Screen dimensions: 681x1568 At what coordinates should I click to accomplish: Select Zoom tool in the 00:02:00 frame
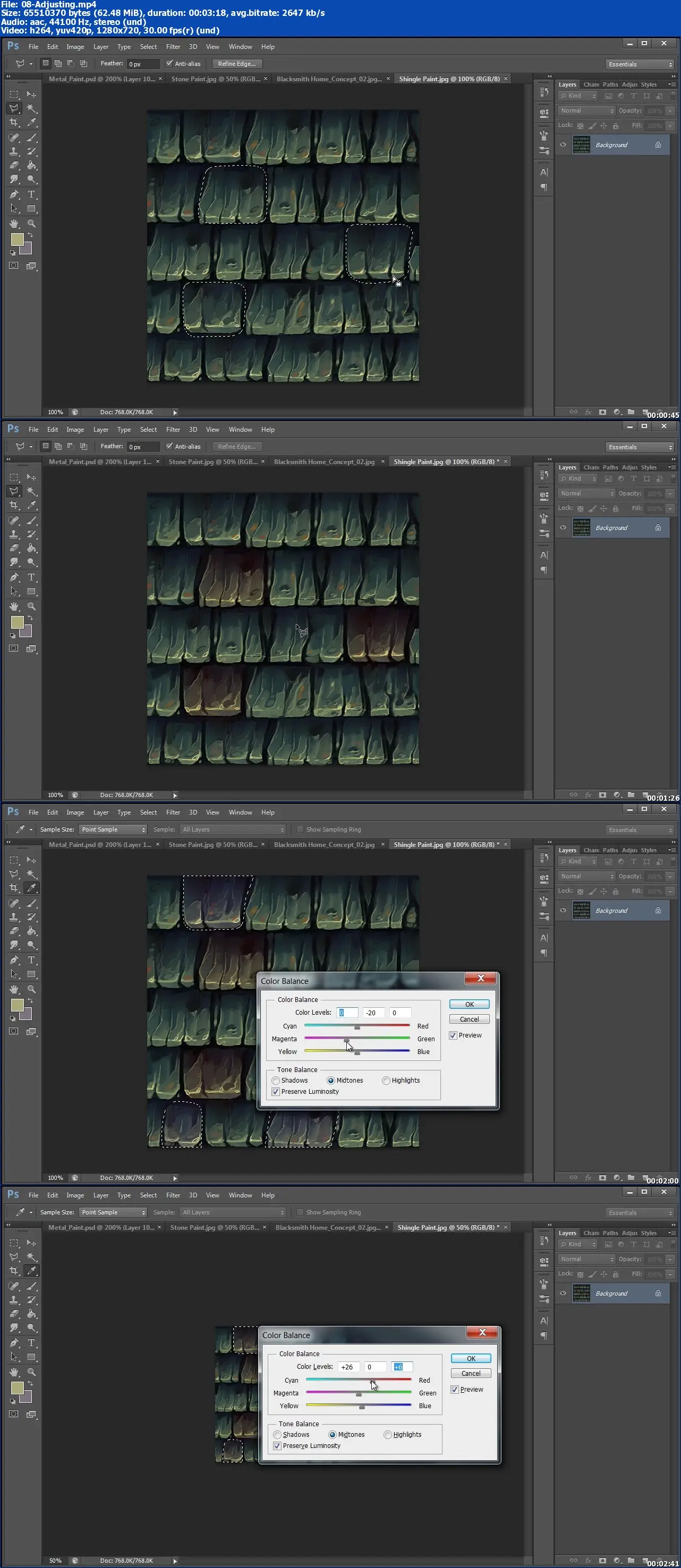coord(31,989)
